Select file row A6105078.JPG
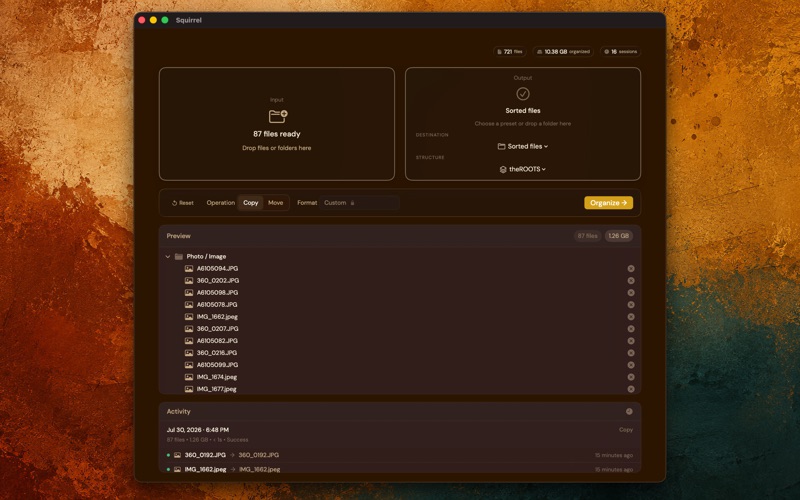Screen dimensions: 800x500 tap(399, 305)
